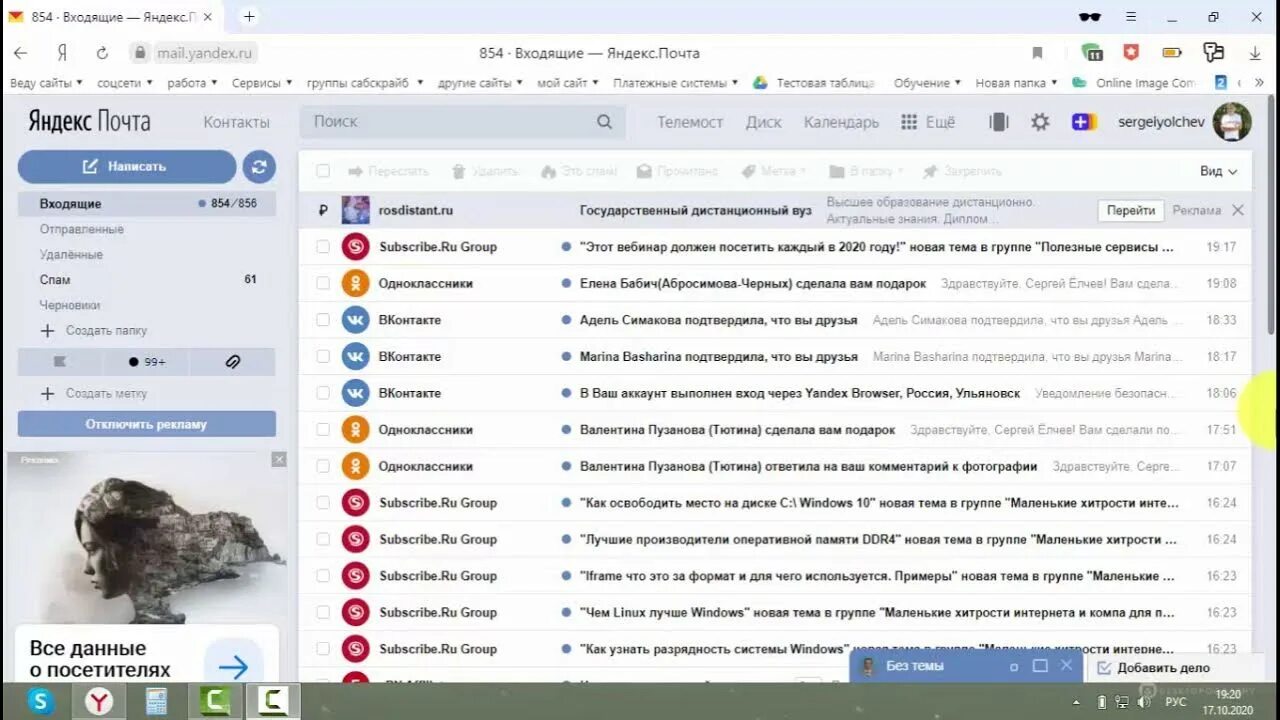Viewport: 1280px width, 720px height.
Task: Toggle the select all messages checkbox
Action: (x=323, y=171)
